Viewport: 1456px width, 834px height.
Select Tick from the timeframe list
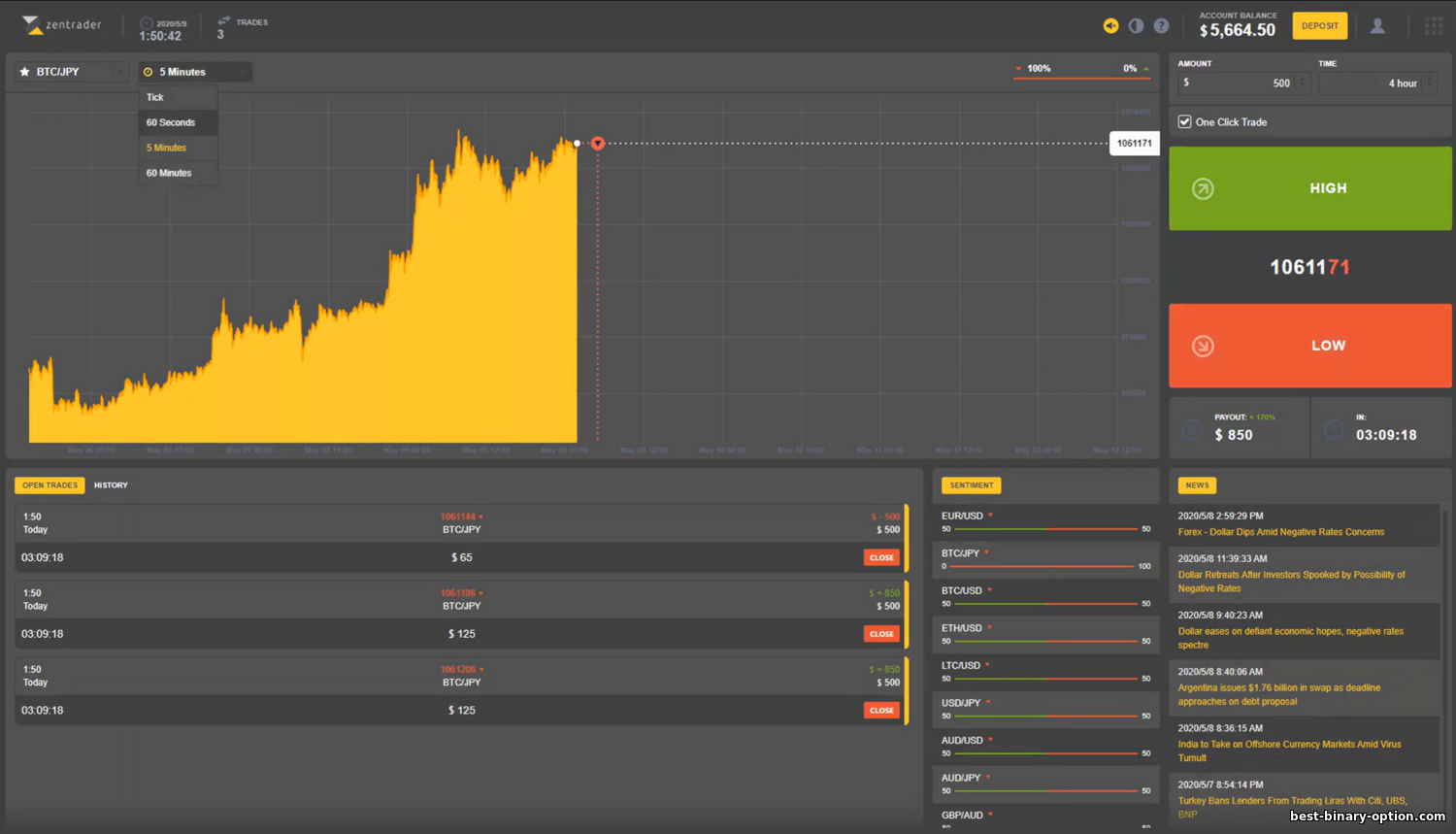178,97
